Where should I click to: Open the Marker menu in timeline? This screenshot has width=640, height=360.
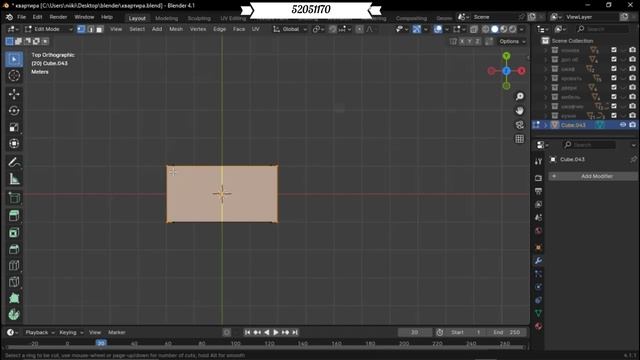pyautogui.click(x=117, y=332)
